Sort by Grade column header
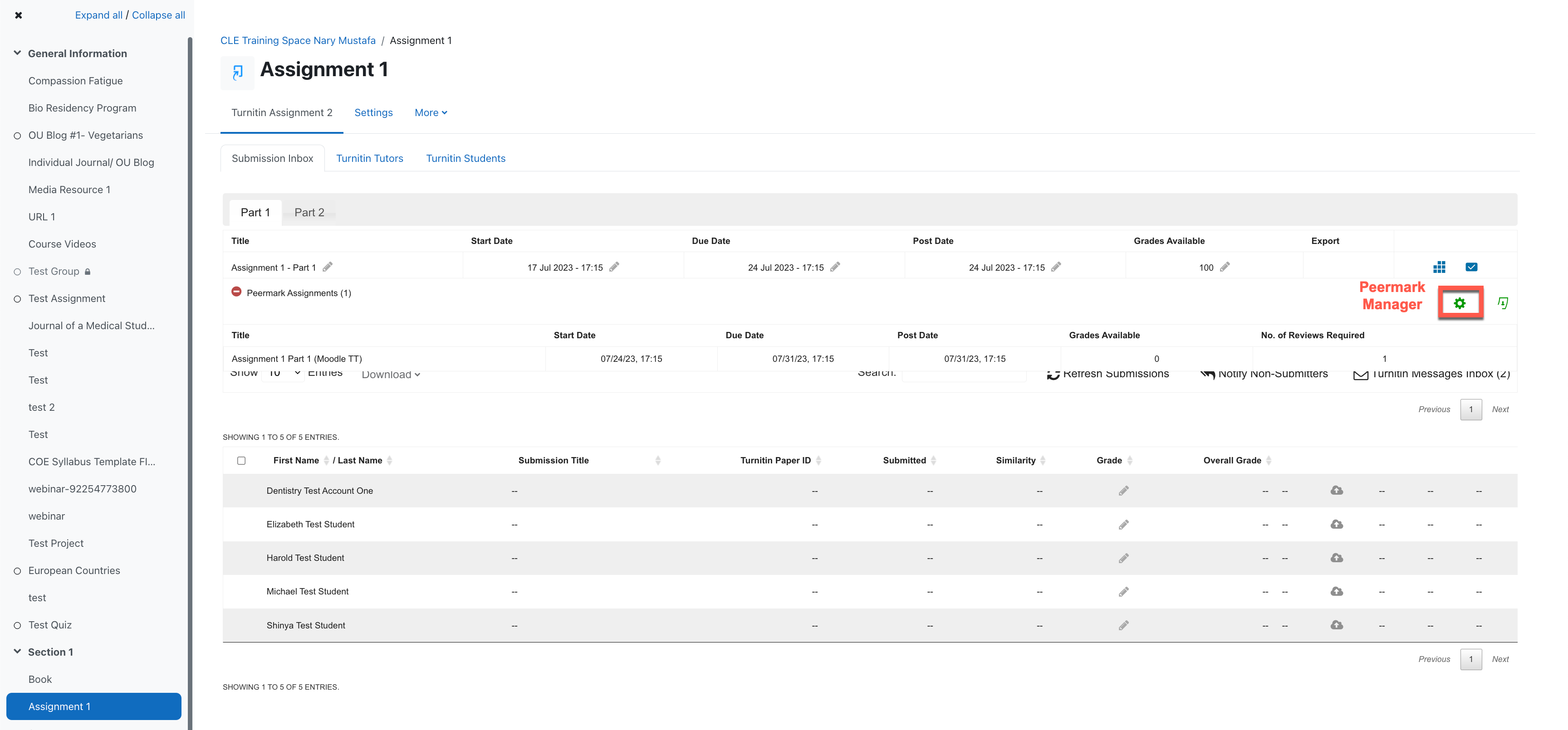Image resolution: width=1568 pixels, height=730 pixels. pos(1114,461)
